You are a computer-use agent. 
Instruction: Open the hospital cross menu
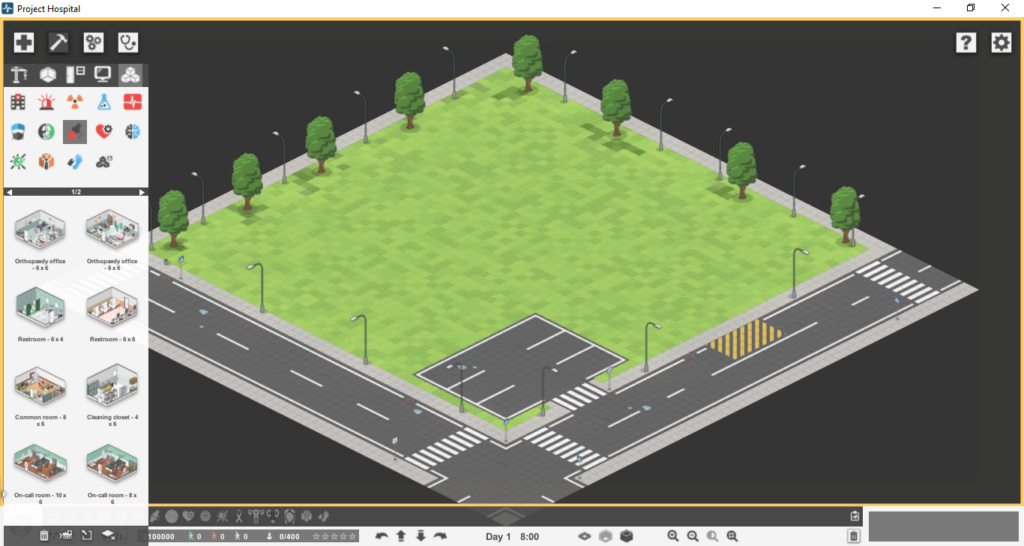click(24, 43)
